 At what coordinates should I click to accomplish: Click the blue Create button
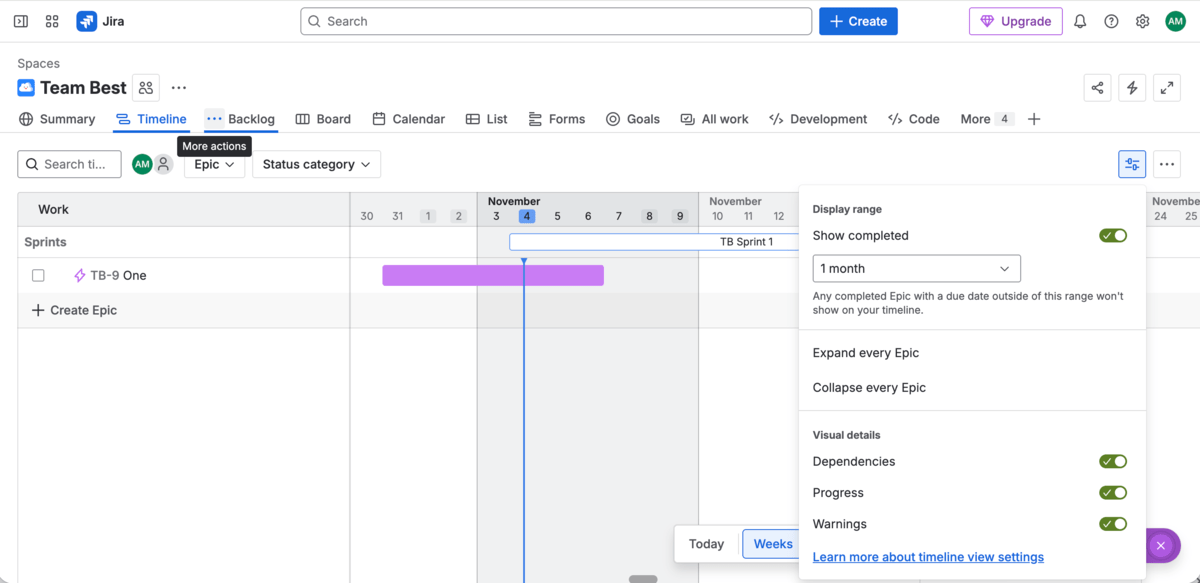pos(858,21)
